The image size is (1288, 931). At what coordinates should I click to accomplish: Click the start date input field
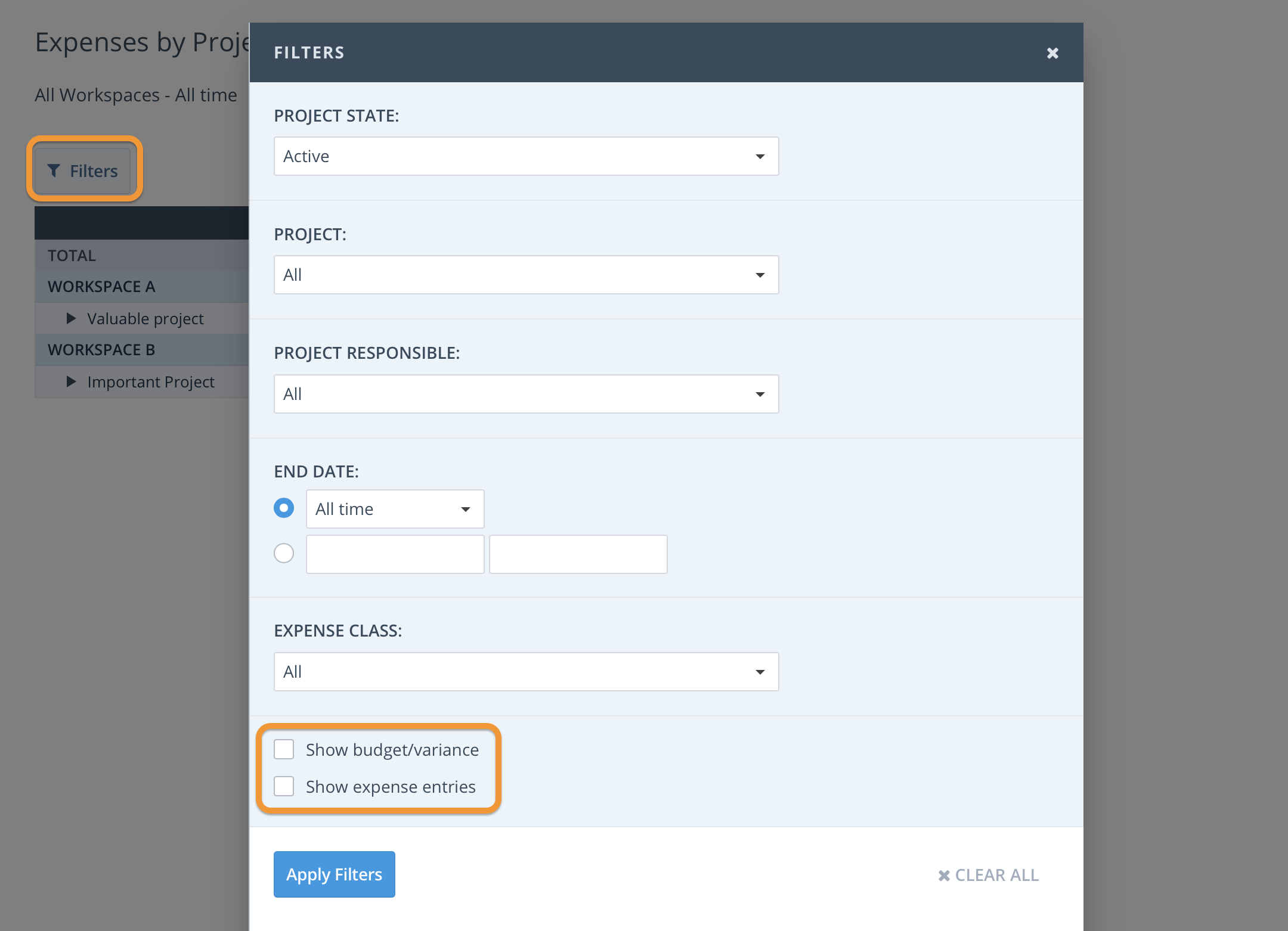point(395,554)
